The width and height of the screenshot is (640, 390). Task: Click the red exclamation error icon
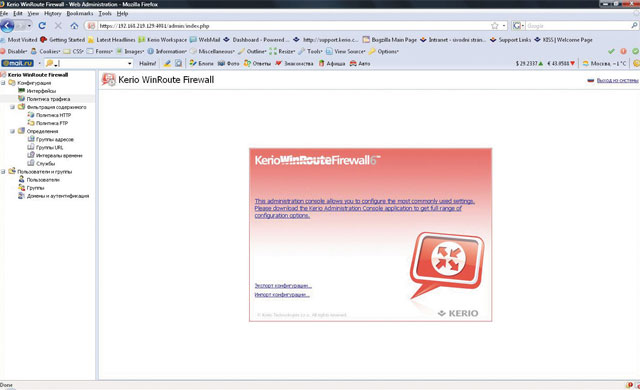point(623,51)
